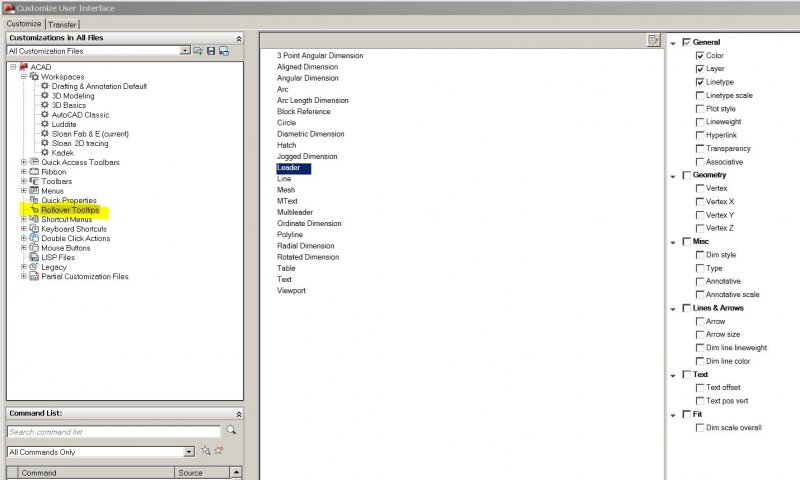800x480 pixels.
Task: Click the Toolbars node icon
Action: coord(34,181)
